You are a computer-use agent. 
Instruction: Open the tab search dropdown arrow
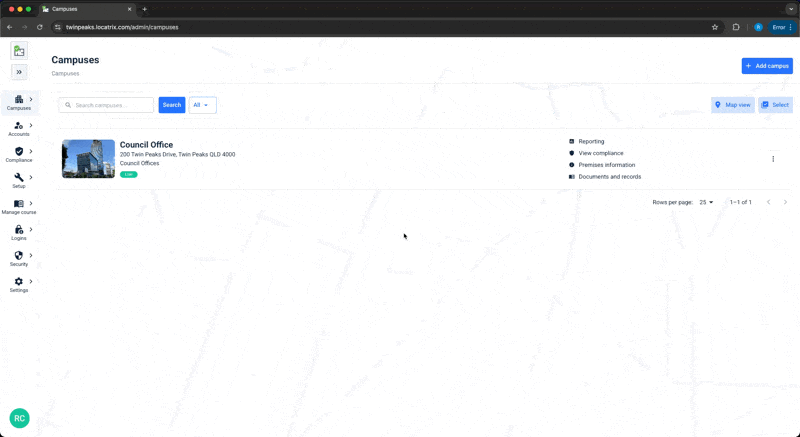[791, 9]
